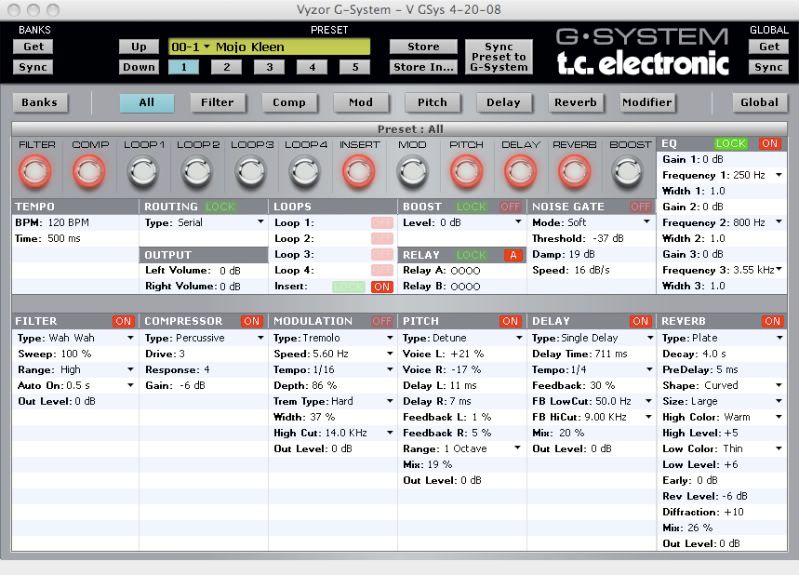Image resolution: width=799 pixels, height=575 pixels.
Task: Toggle the PITCH section ON switch
Action: pyautogui.click(x=510, y=321)
